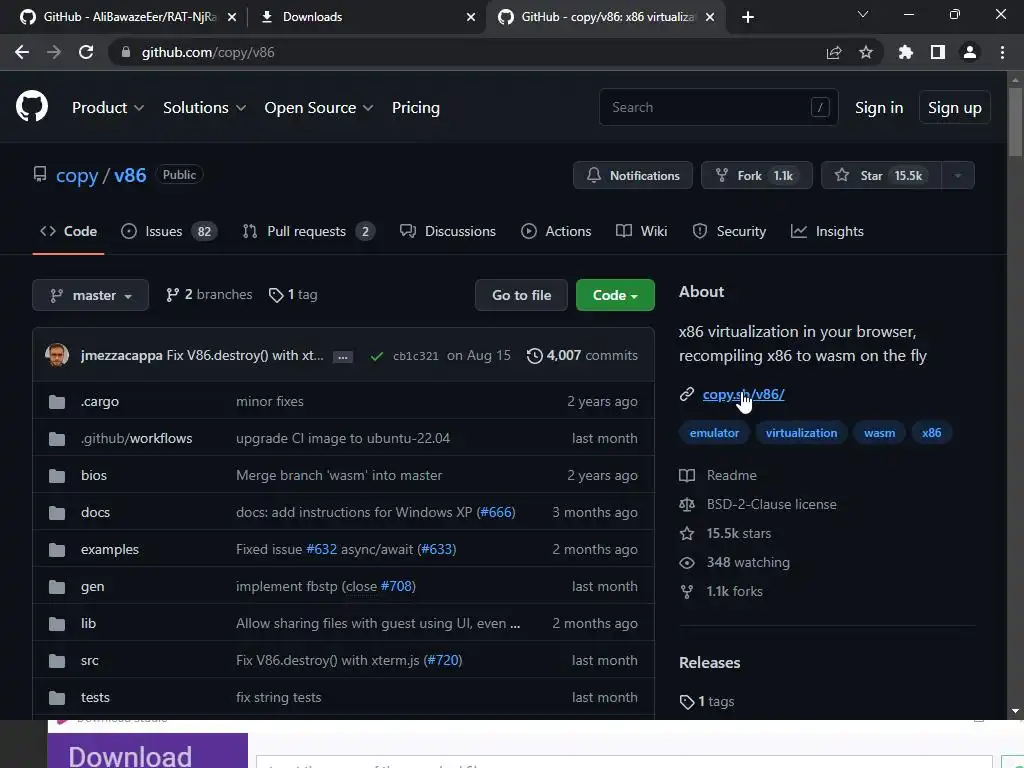View the 348 watching link
The height and width of the screenshot is (768, 1024).
pos(748,562)
